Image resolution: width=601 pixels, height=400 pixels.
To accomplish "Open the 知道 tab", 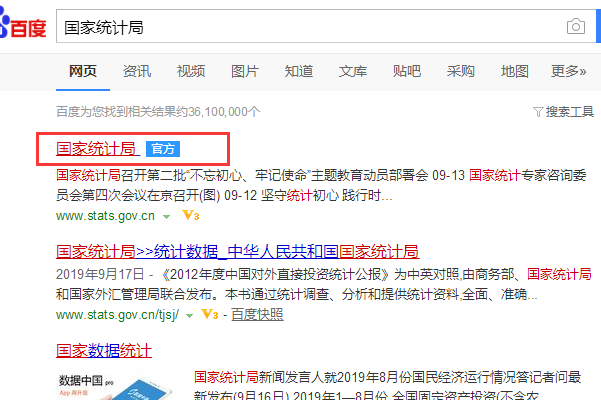I will 299,71.
